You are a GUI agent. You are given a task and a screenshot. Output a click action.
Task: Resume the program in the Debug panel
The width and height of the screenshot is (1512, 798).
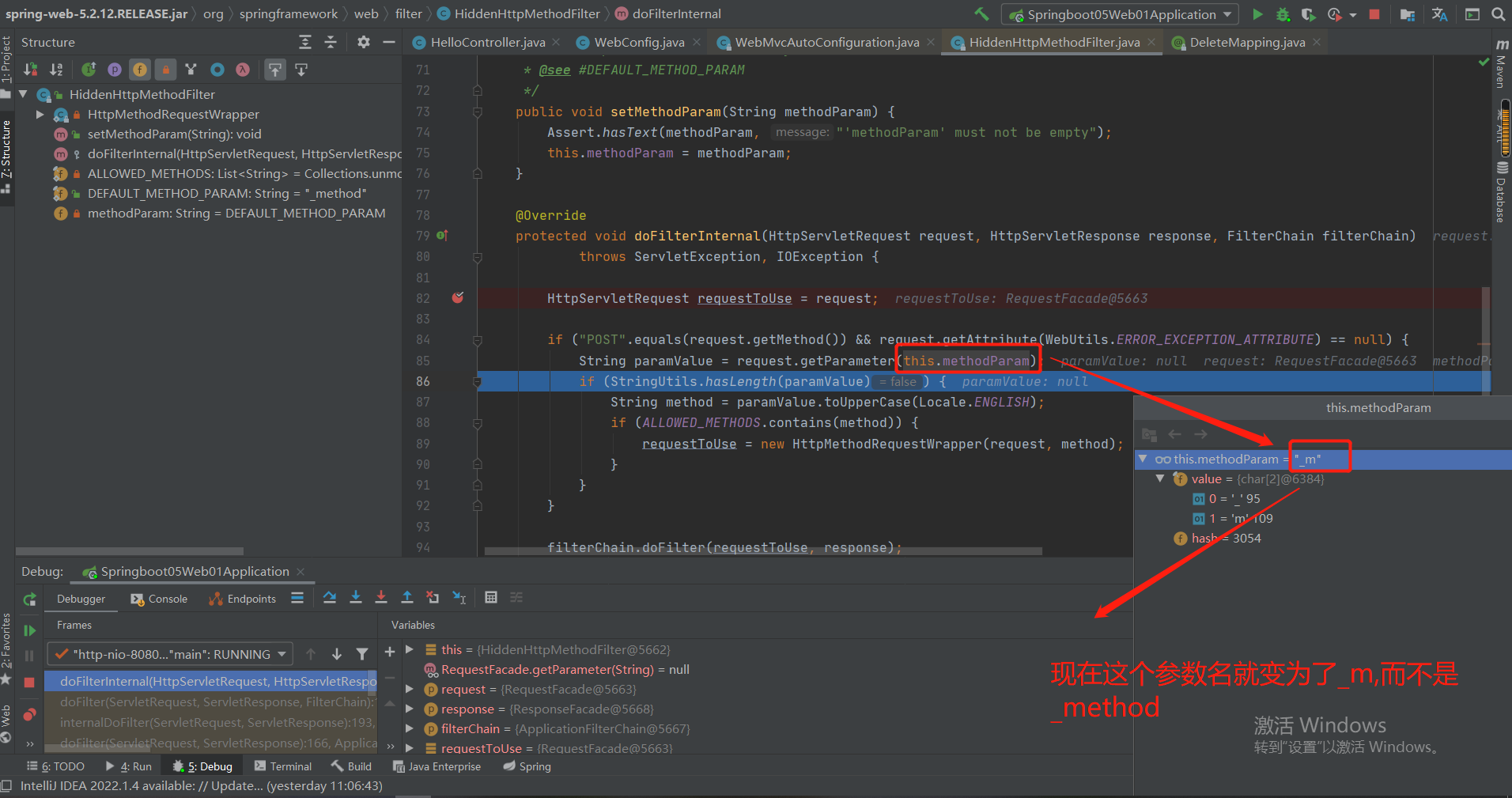(x=29, y=630)
